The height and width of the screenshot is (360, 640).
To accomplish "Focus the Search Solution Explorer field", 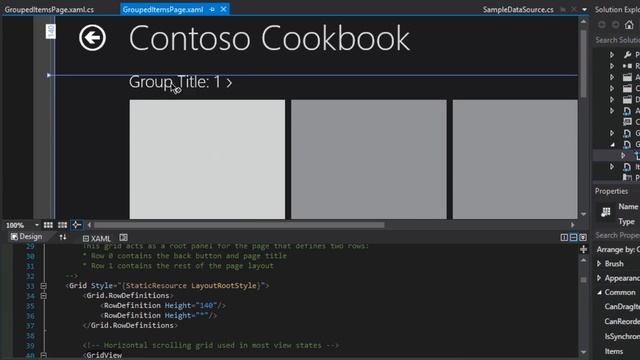I will point(617,40).
